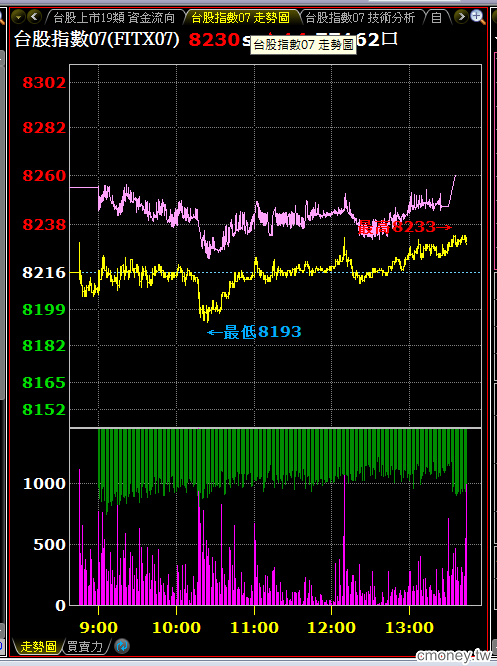Click the 最高8233 high annotation

pyautogui.click(x=404, y=227)
